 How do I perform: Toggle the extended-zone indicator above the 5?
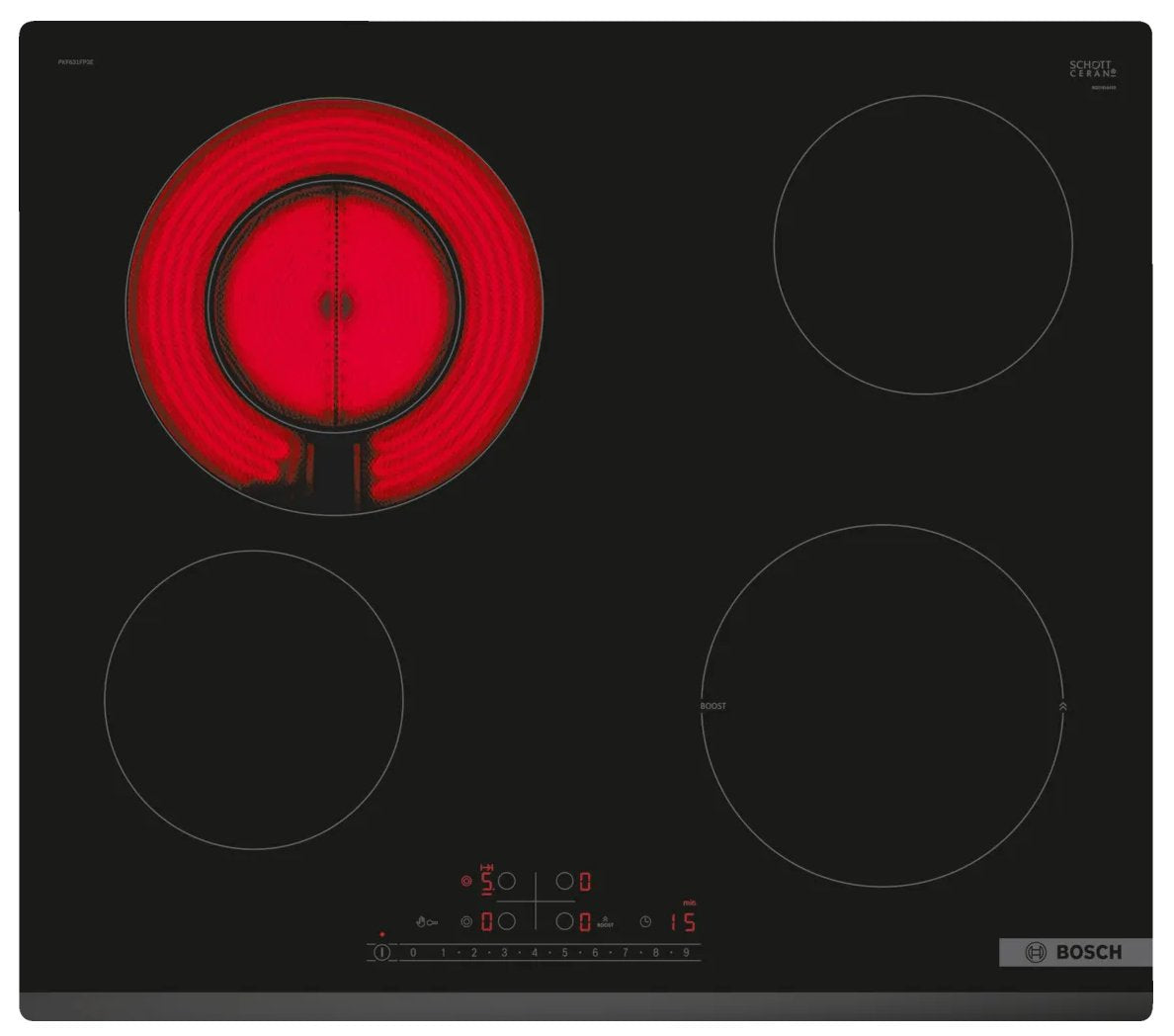coord(486,868)
